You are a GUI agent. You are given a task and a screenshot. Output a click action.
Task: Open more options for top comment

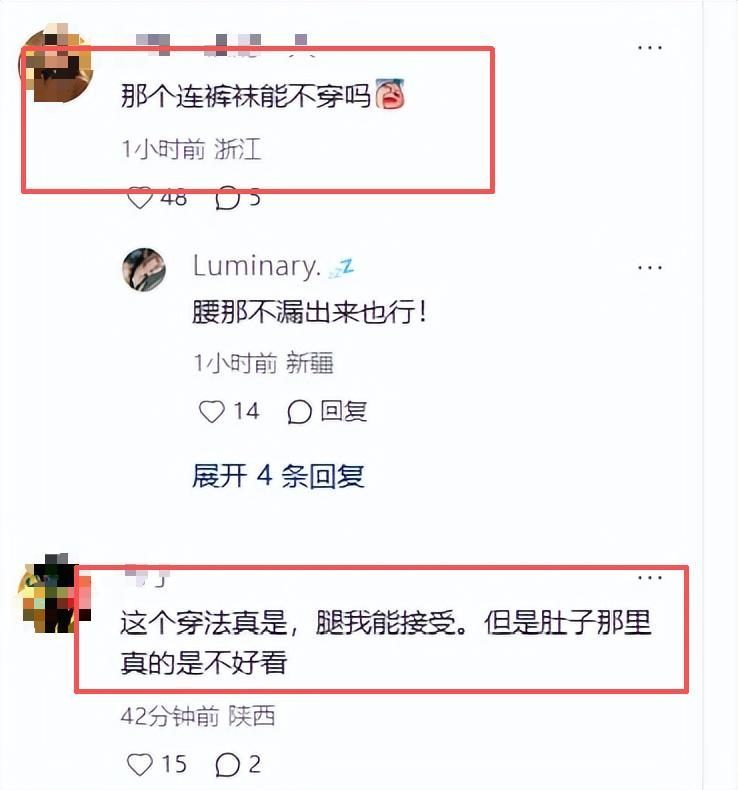649,48
